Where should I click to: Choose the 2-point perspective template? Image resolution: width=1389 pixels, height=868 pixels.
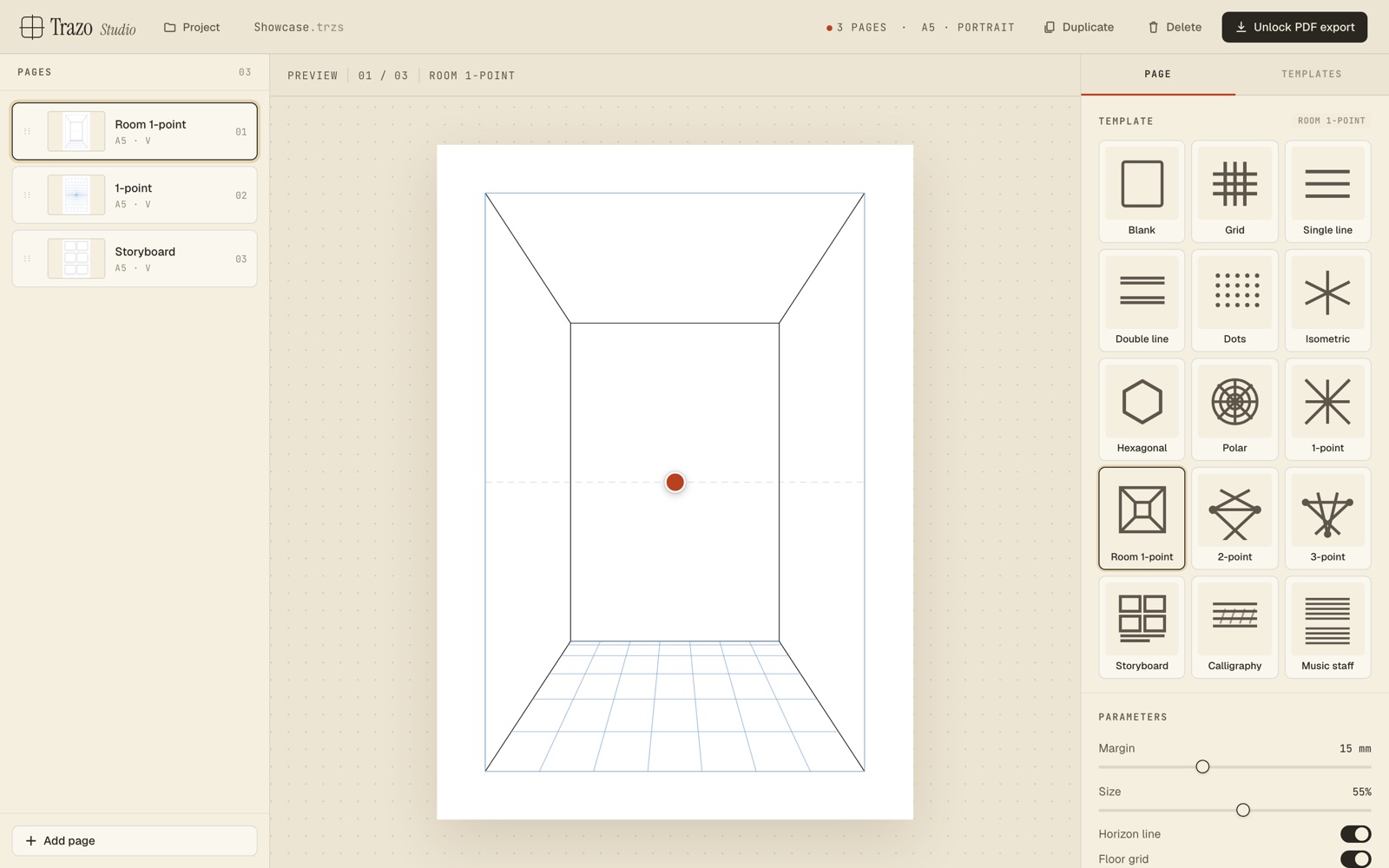tap(1234, 518)
